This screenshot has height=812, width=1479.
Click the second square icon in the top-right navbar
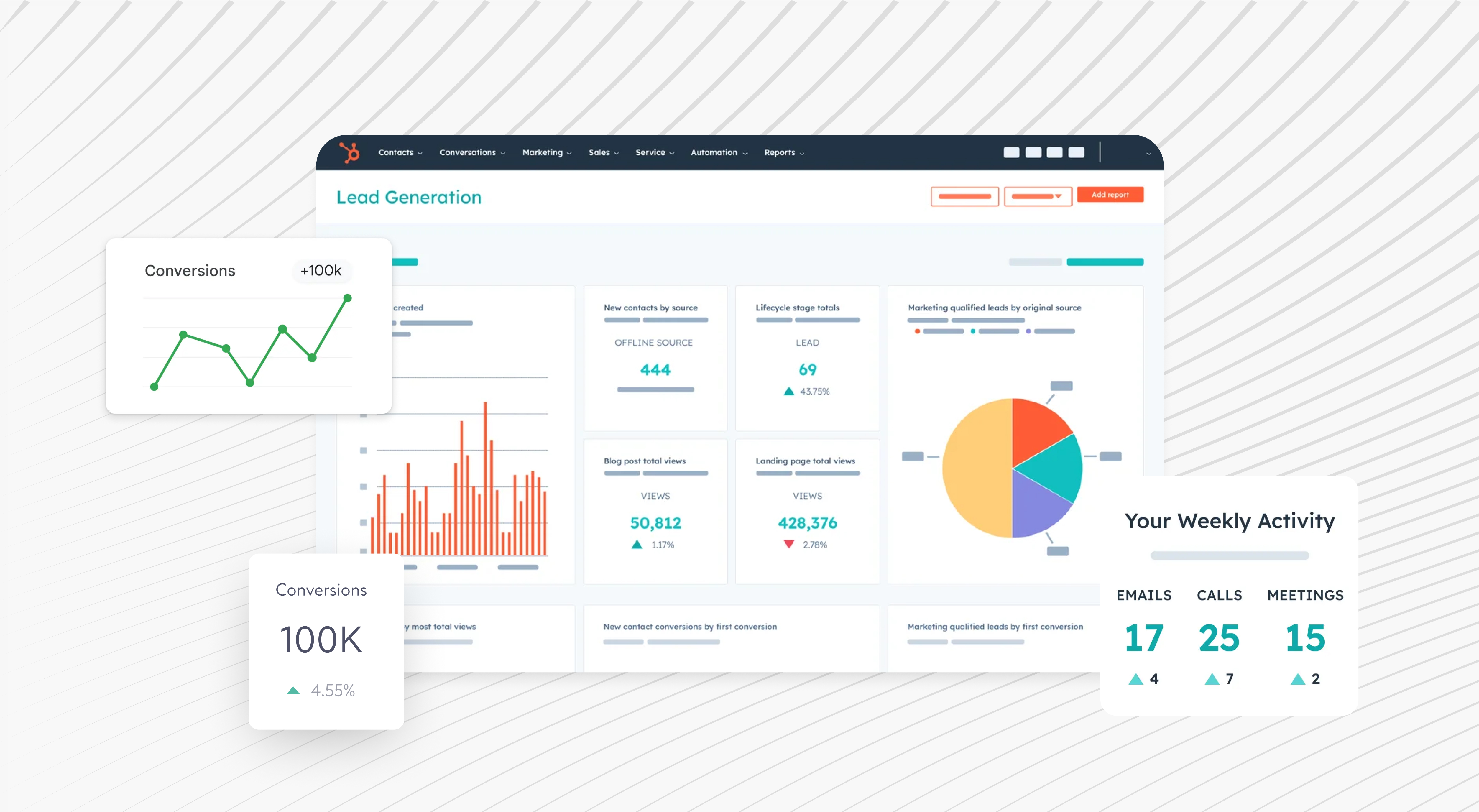click(1033, 152)
